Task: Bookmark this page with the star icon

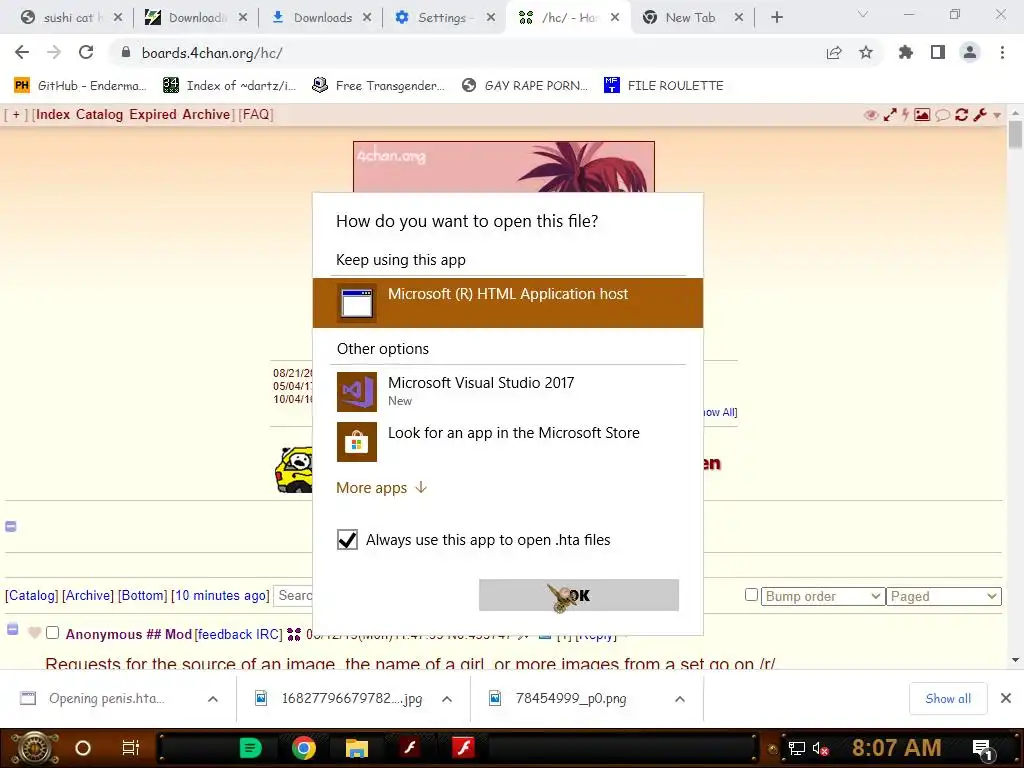Action: click(866, 52)
